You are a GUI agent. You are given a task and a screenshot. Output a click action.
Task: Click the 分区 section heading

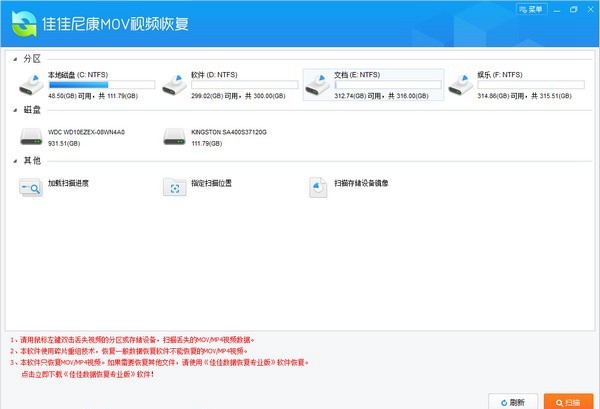32,59
